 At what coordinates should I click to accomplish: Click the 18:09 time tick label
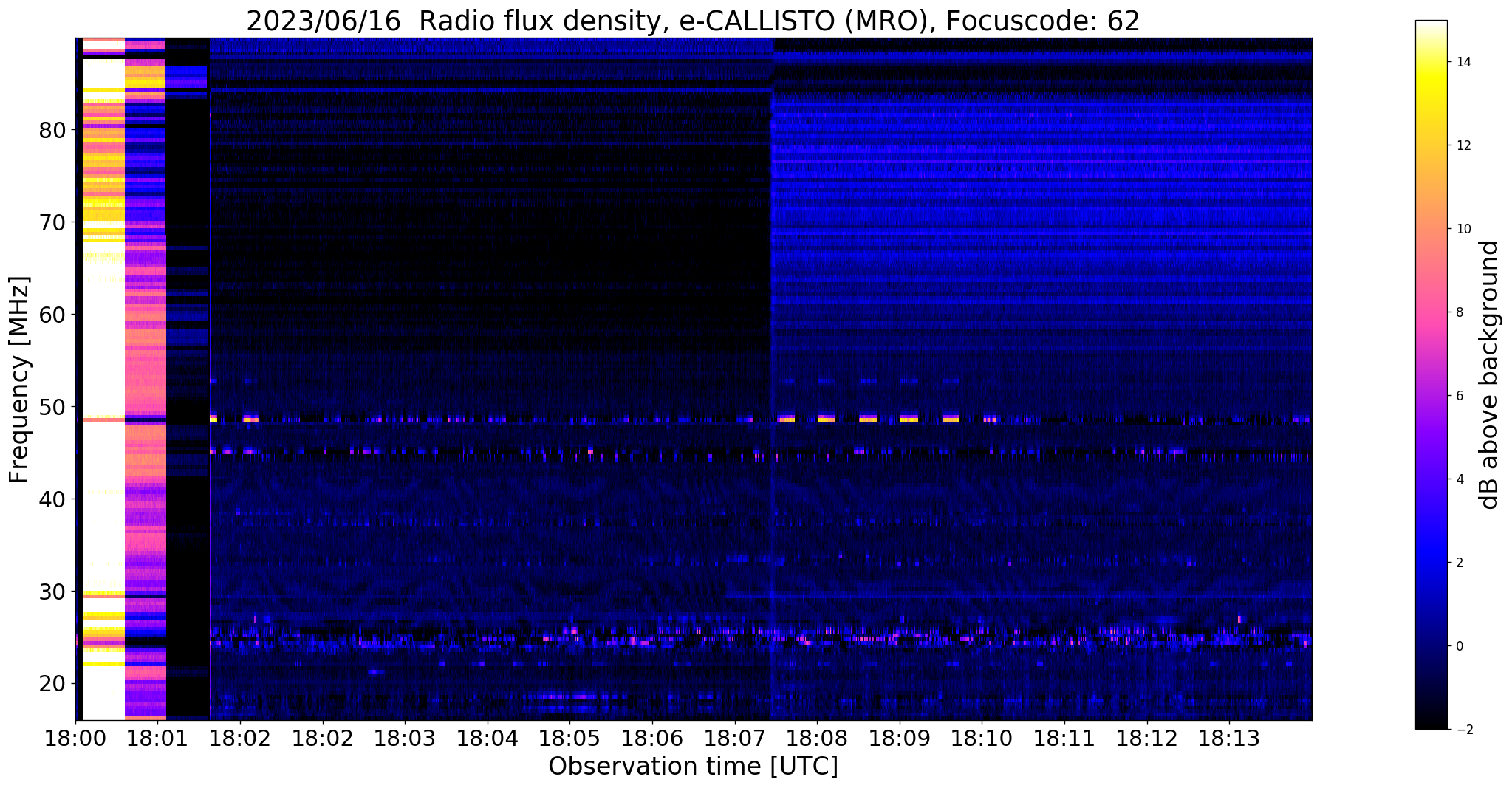click(899, 738)
